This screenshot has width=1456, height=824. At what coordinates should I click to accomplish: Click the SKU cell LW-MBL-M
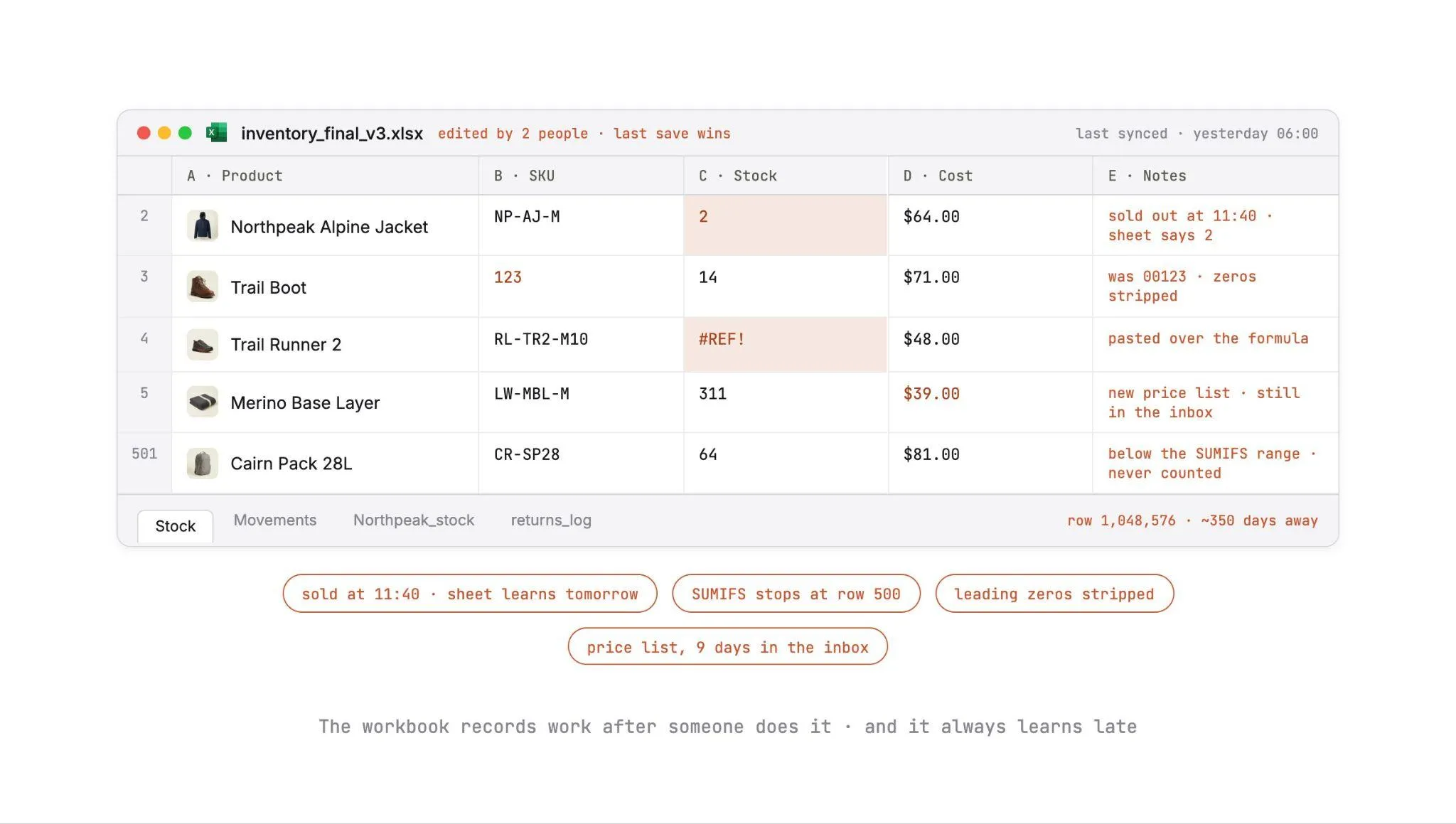pos(581,402)
